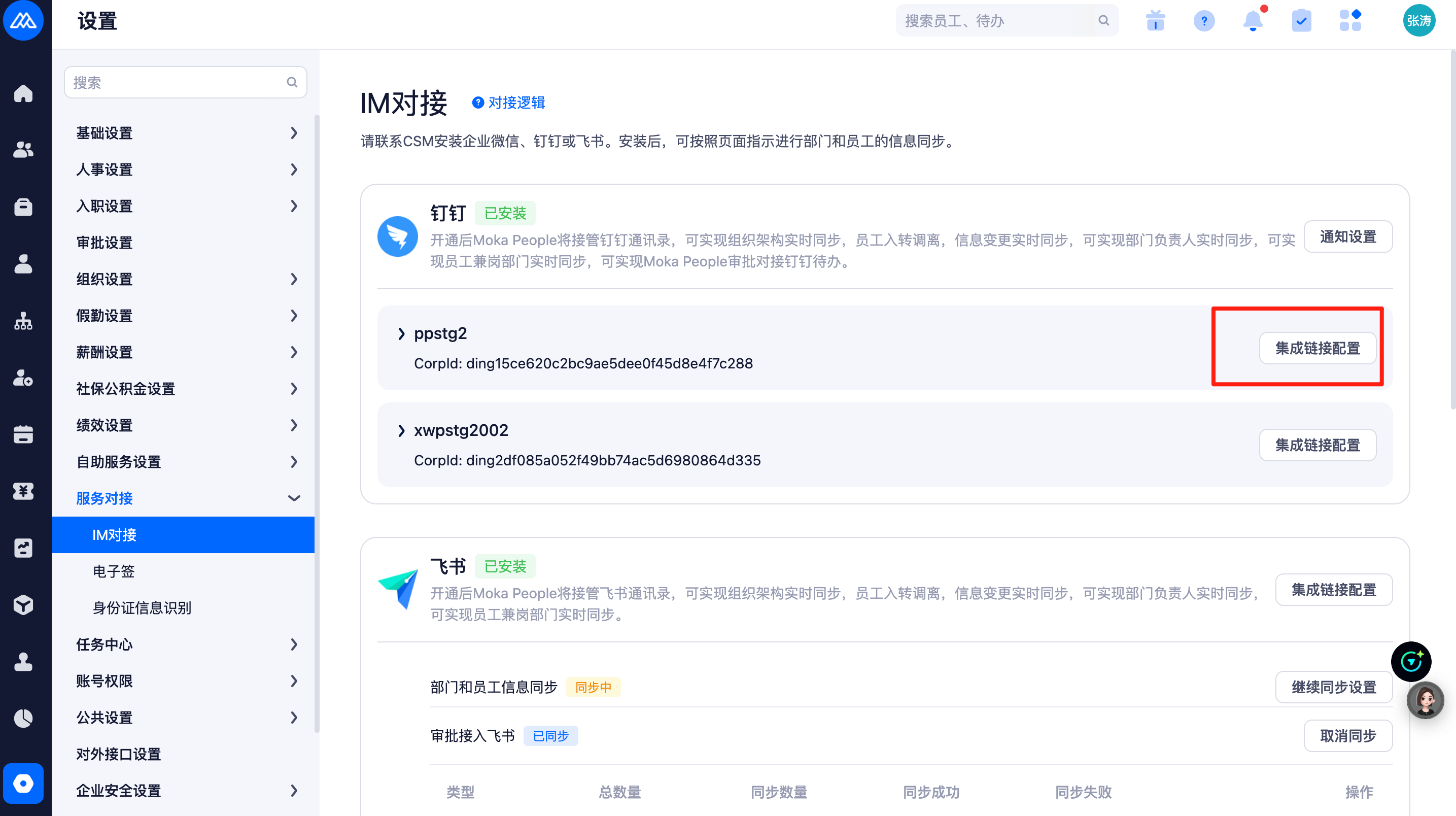Click 集成链接配置 for xwpstg2002
Image resolution: width=1456 pixels, height=816 pixels.
click(1318, 445)
